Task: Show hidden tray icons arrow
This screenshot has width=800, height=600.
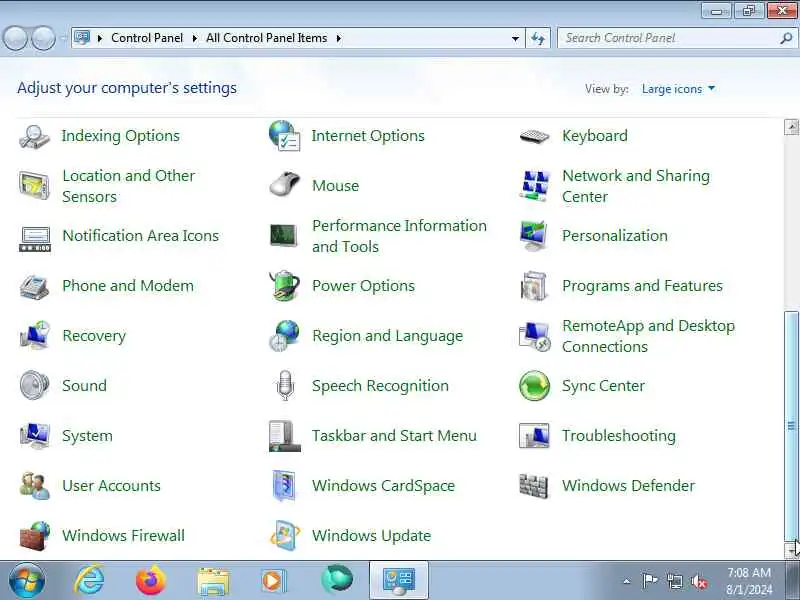Action: pos(627,581)
